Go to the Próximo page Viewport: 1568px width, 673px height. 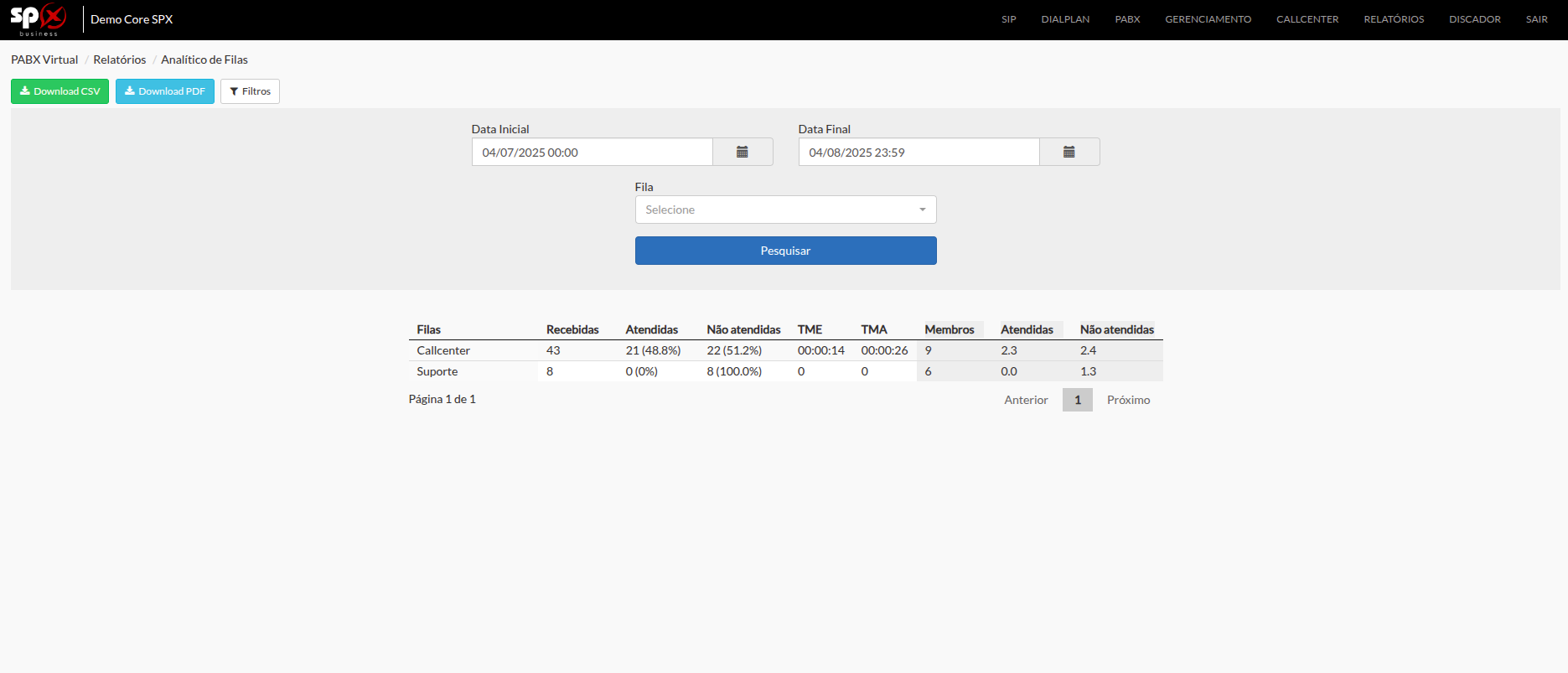point(1128,400)
